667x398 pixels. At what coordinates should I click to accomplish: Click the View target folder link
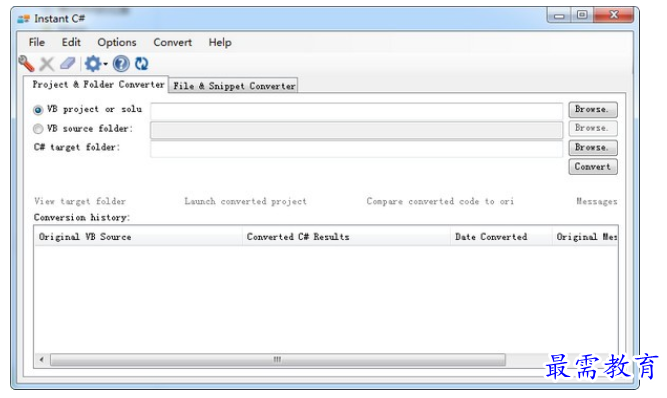pyautogui.click(x=80, y=201)
